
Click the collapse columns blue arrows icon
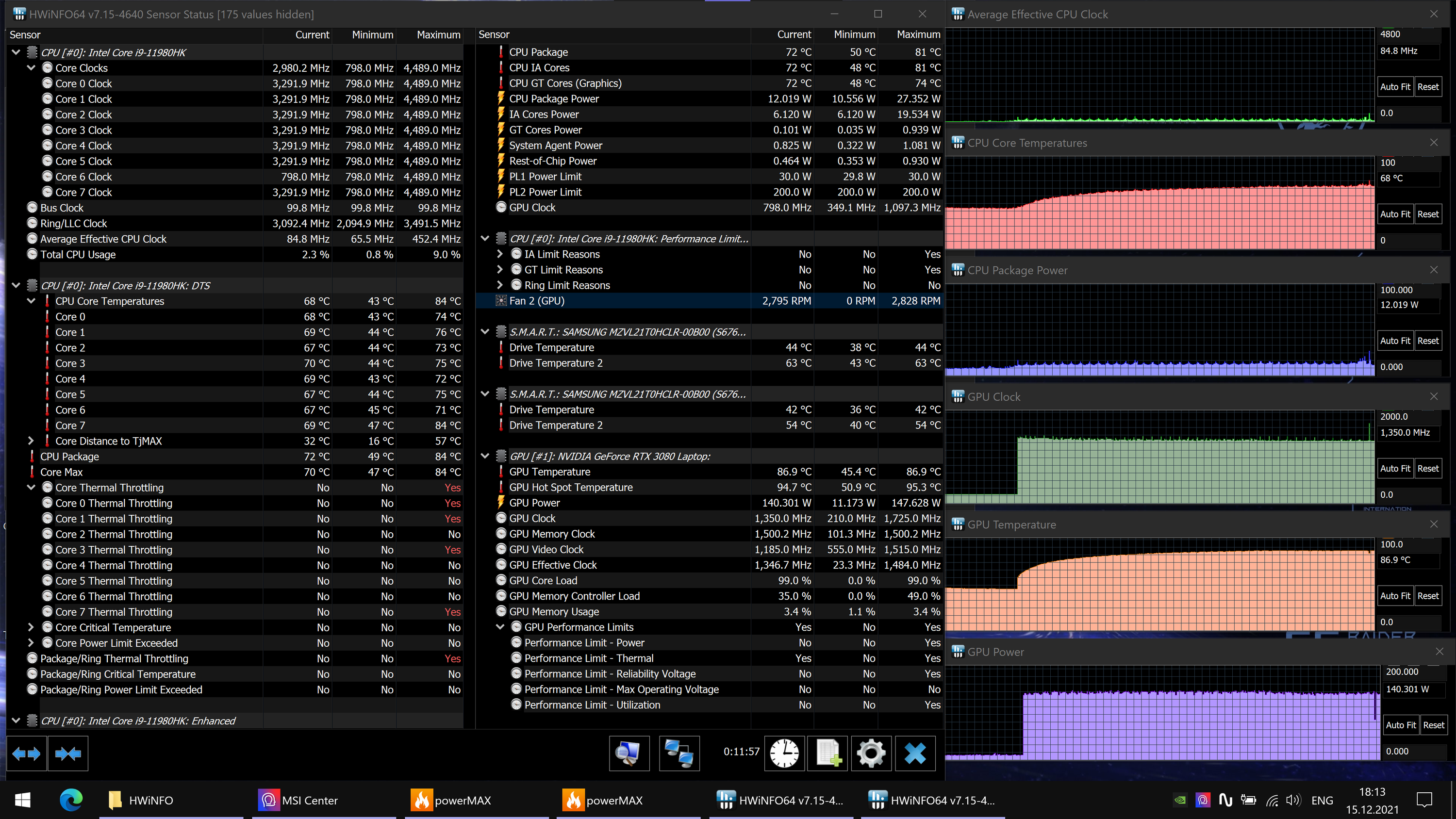coord(68,753)
